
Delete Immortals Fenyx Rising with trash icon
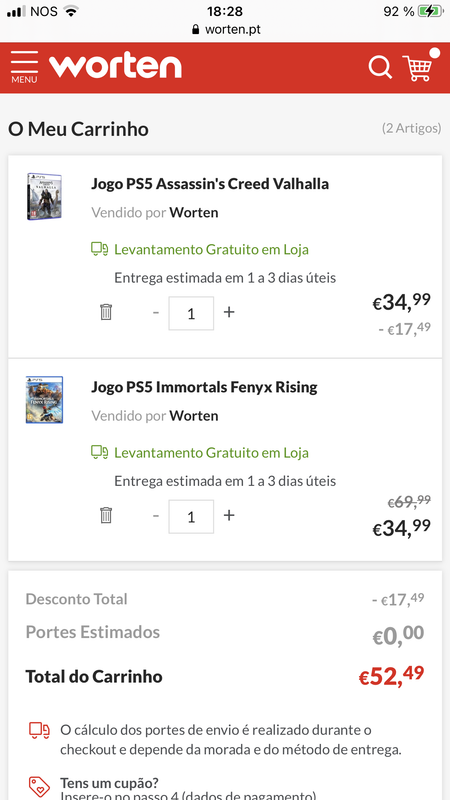[x=106, y=515]
